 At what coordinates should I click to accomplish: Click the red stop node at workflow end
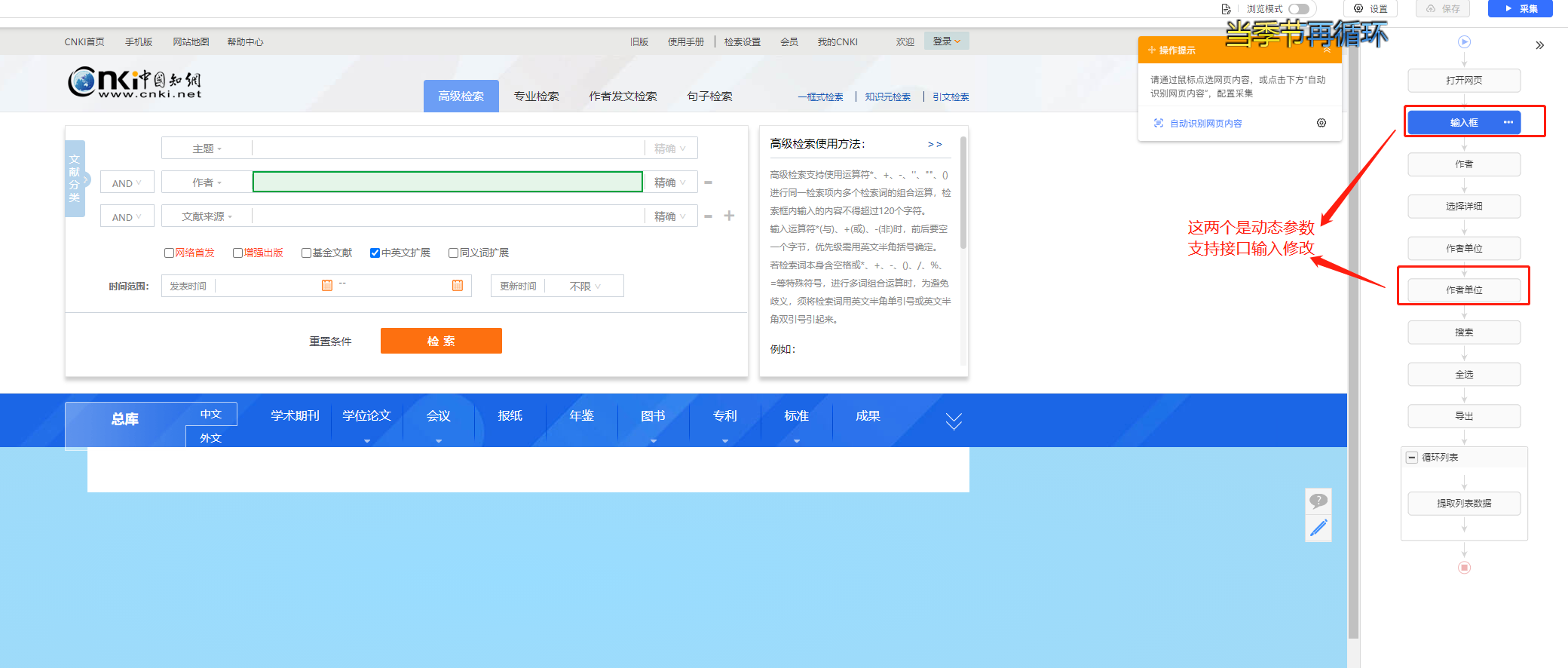tap(1464, 568)
